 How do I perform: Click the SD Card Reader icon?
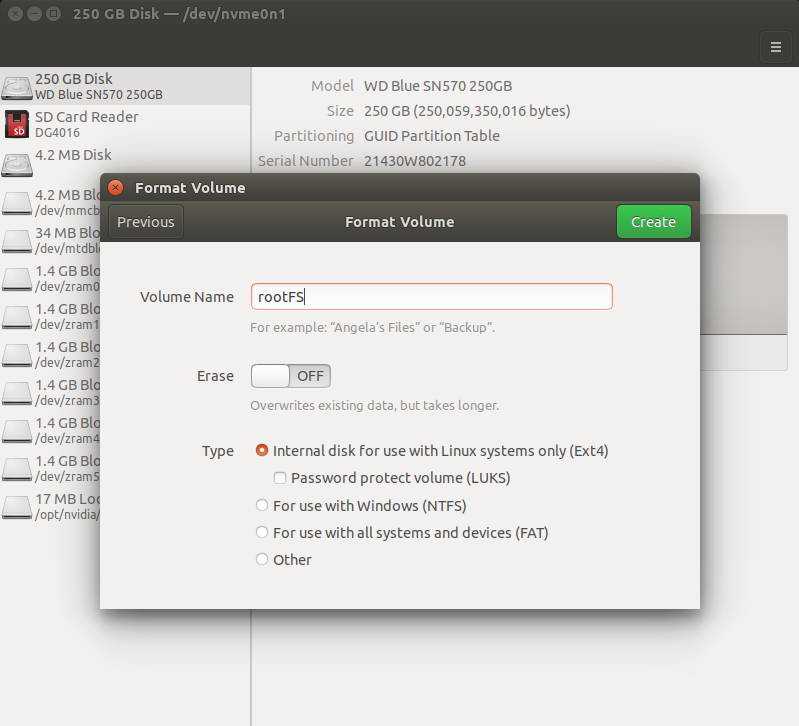17,124
